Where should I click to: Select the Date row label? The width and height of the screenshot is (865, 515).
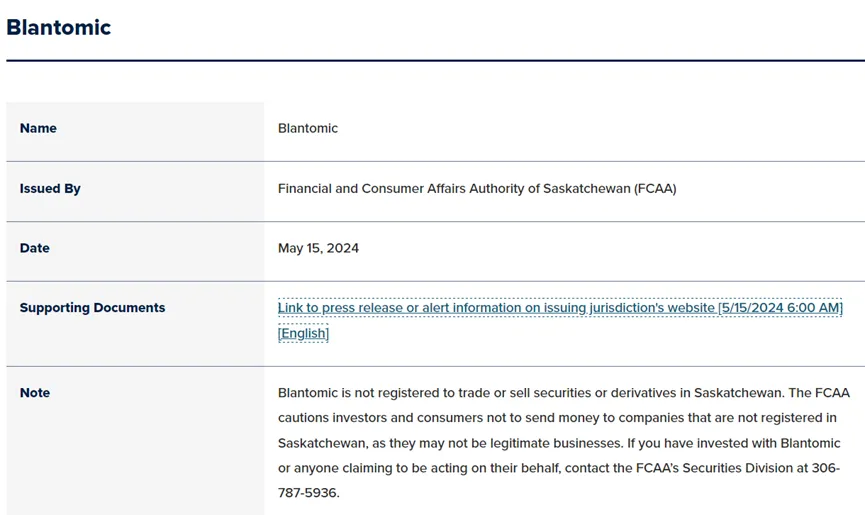(x=35, y=248)
